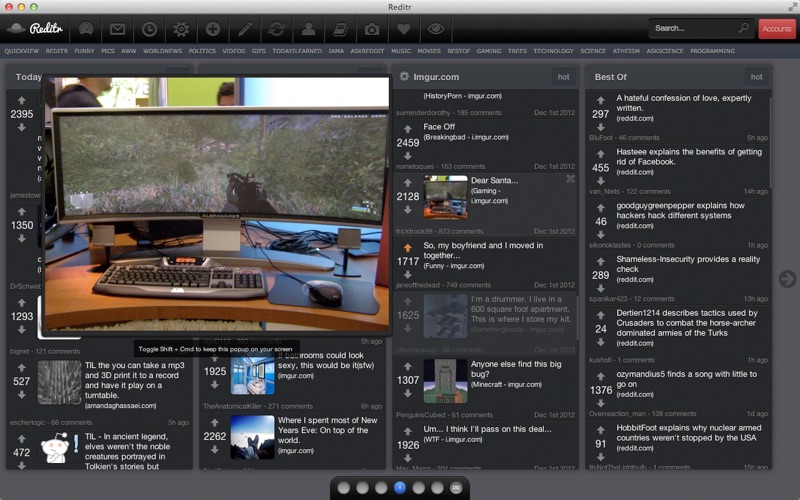Open settings via the toolbar gear icon
Screen dimensions: 800x500
(181, 29)
